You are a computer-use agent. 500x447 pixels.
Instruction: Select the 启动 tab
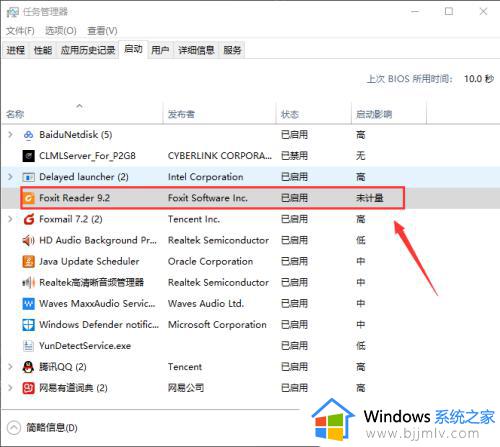click(133, 49)
